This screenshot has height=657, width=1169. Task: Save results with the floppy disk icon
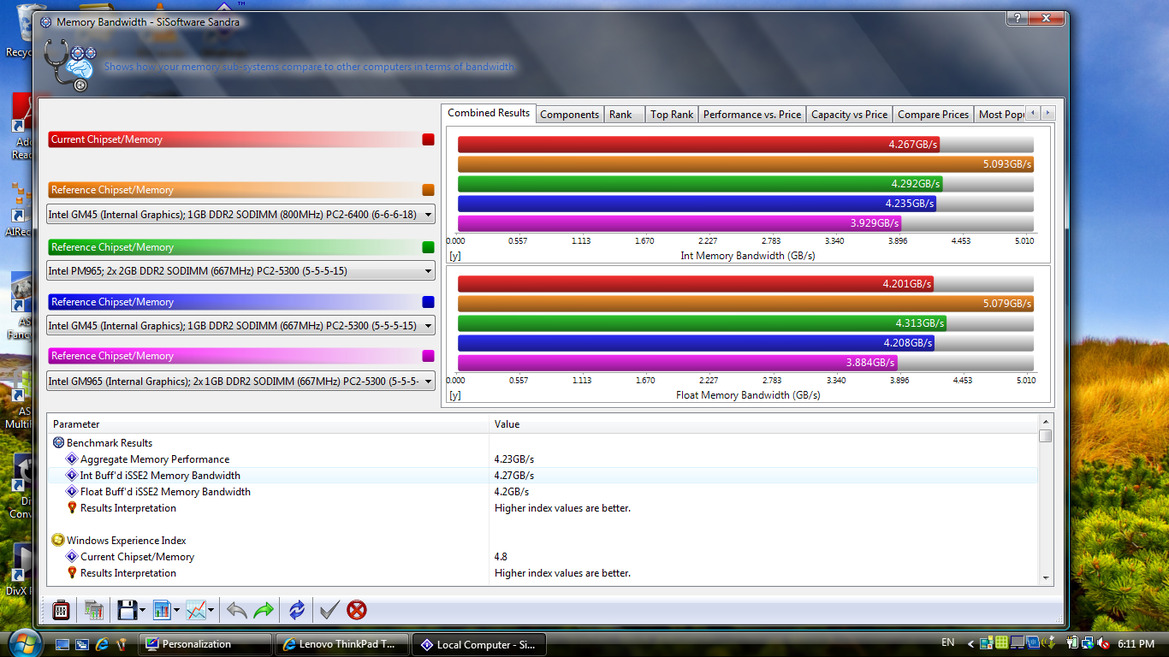coord(127,610)
